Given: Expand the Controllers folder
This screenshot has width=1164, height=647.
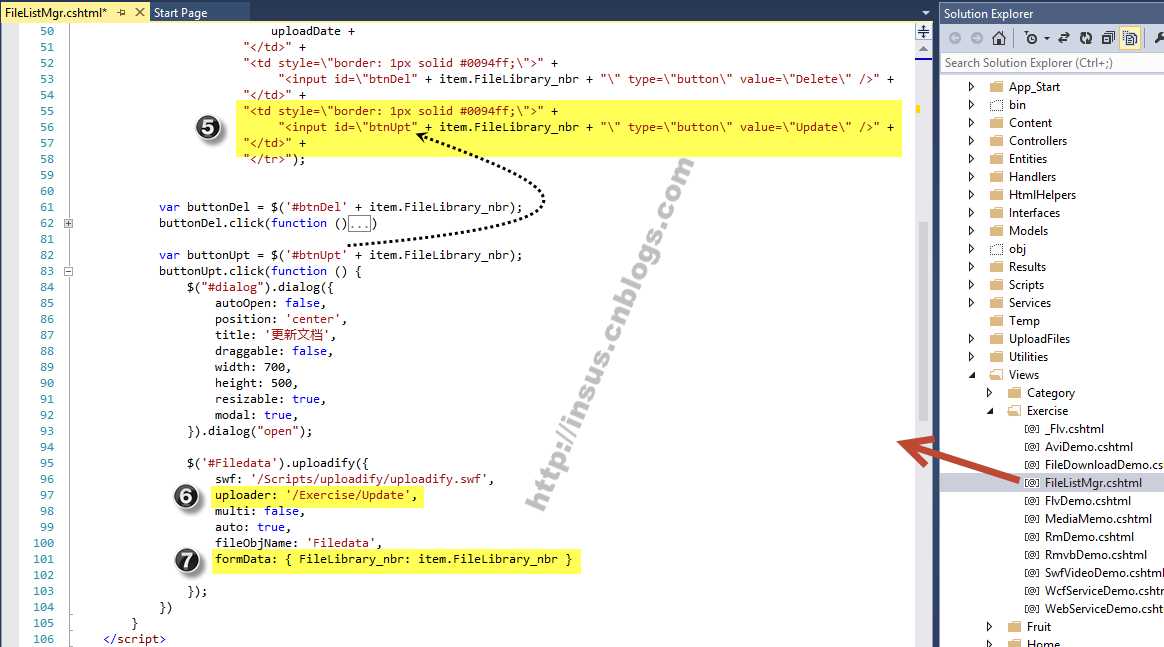Looking at the screenshot, I should tap(971, 140).
